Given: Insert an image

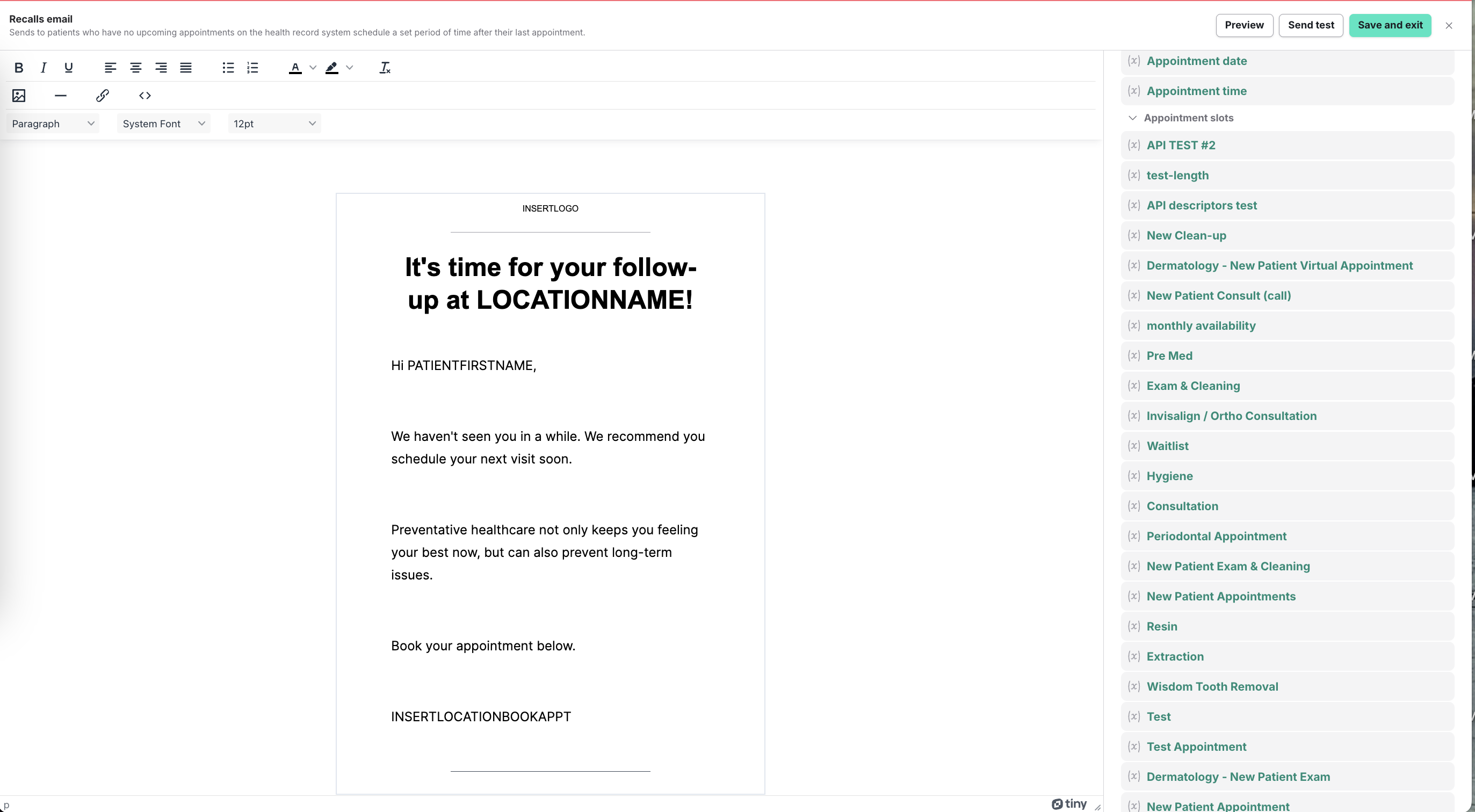Looking at the screenshot, I should (19, 95).
